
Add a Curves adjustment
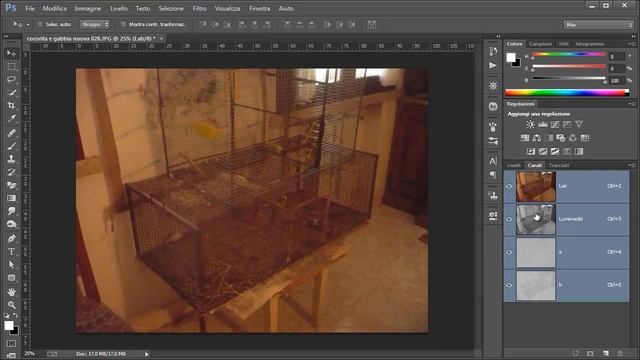(x=555, y=124)
